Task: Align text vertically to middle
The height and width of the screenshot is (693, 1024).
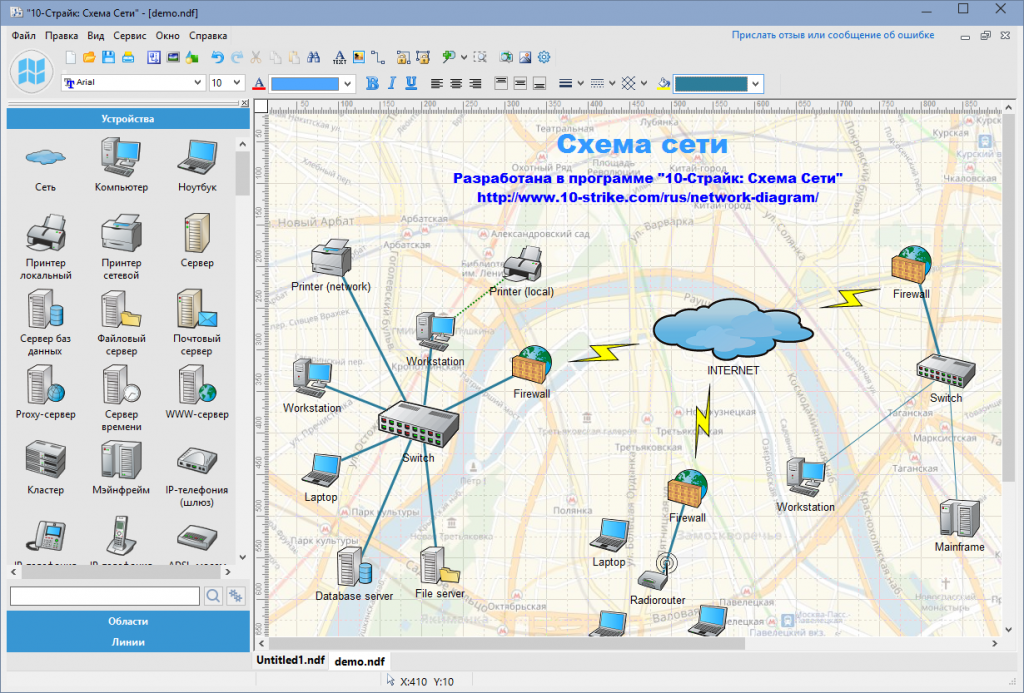Action: 520,83
